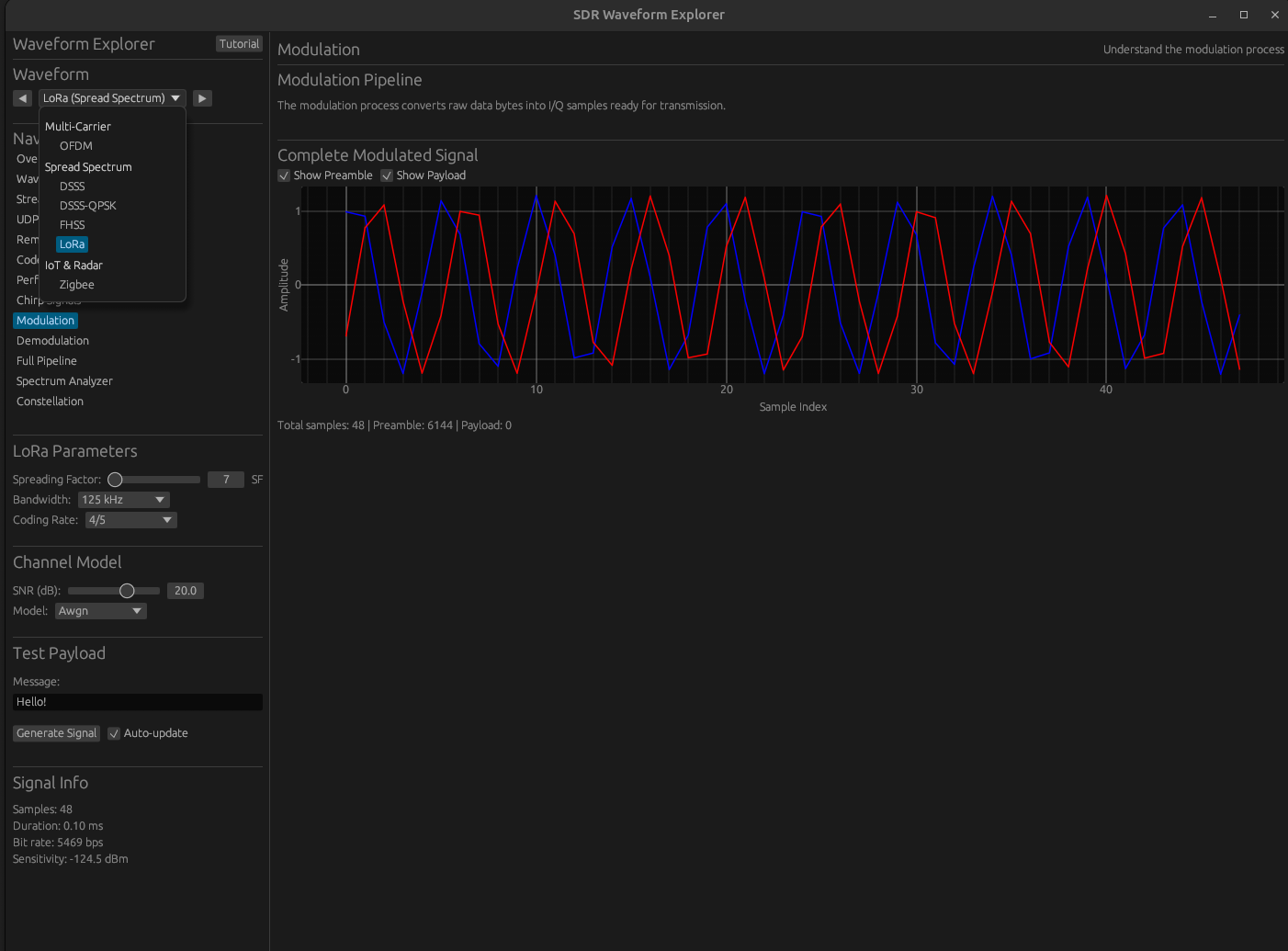Open the Constellation page
1288x951 pixels.
50,401
